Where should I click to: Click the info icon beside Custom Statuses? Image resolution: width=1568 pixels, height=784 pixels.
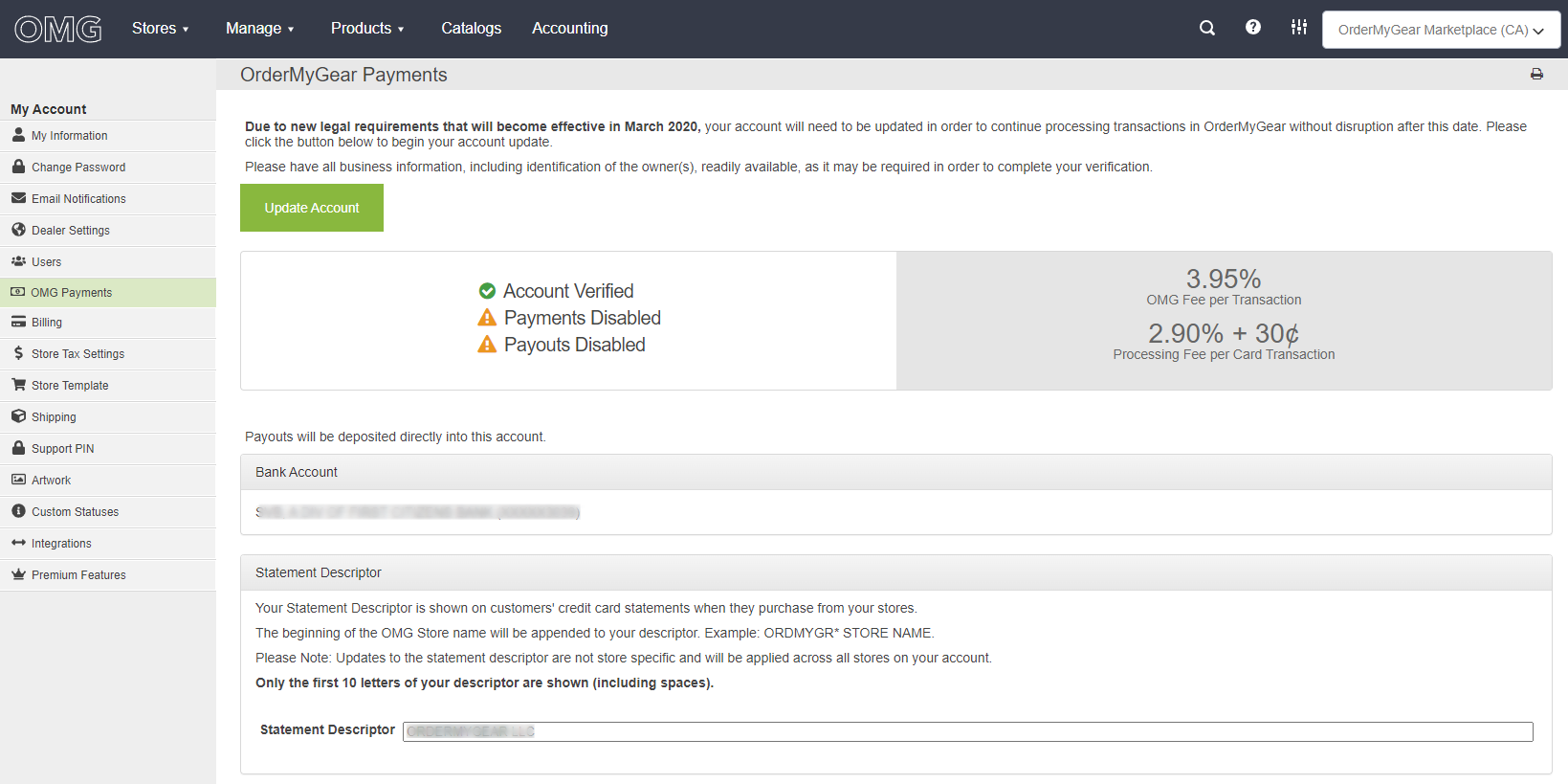point(18,511)
